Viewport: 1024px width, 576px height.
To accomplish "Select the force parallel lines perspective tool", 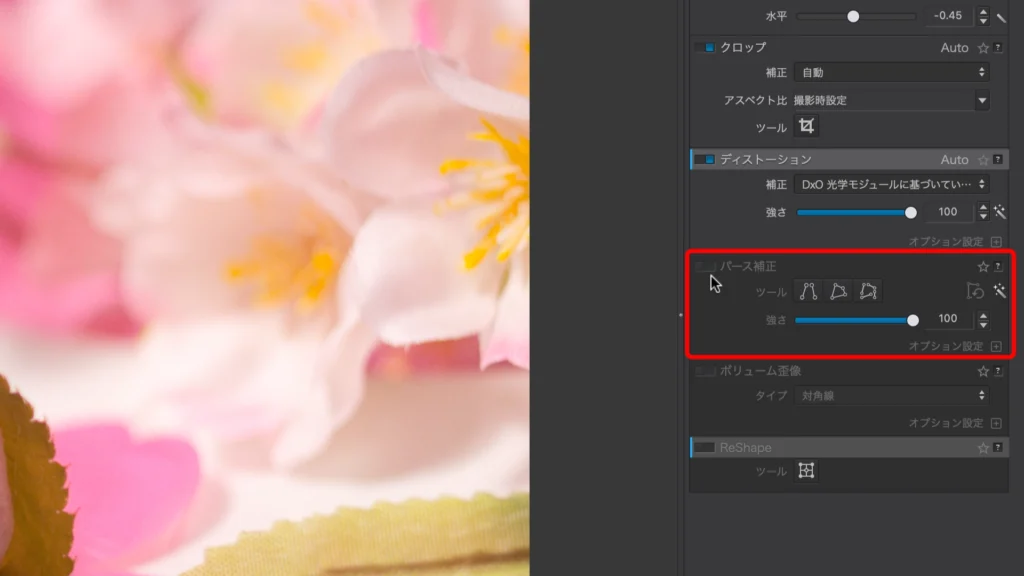I will click(808, 292).
